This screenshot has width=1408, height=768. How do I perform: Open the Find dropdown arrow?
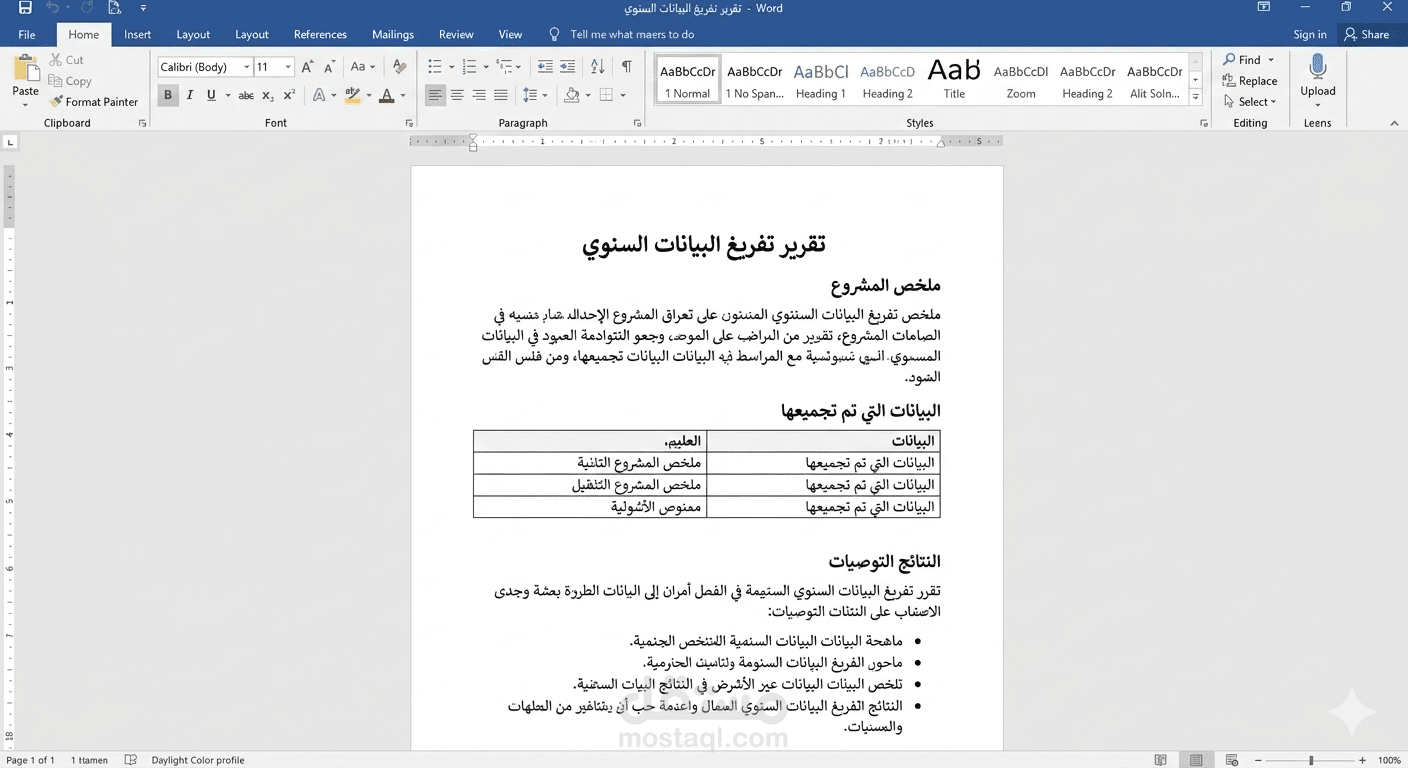coord(1271,60)
